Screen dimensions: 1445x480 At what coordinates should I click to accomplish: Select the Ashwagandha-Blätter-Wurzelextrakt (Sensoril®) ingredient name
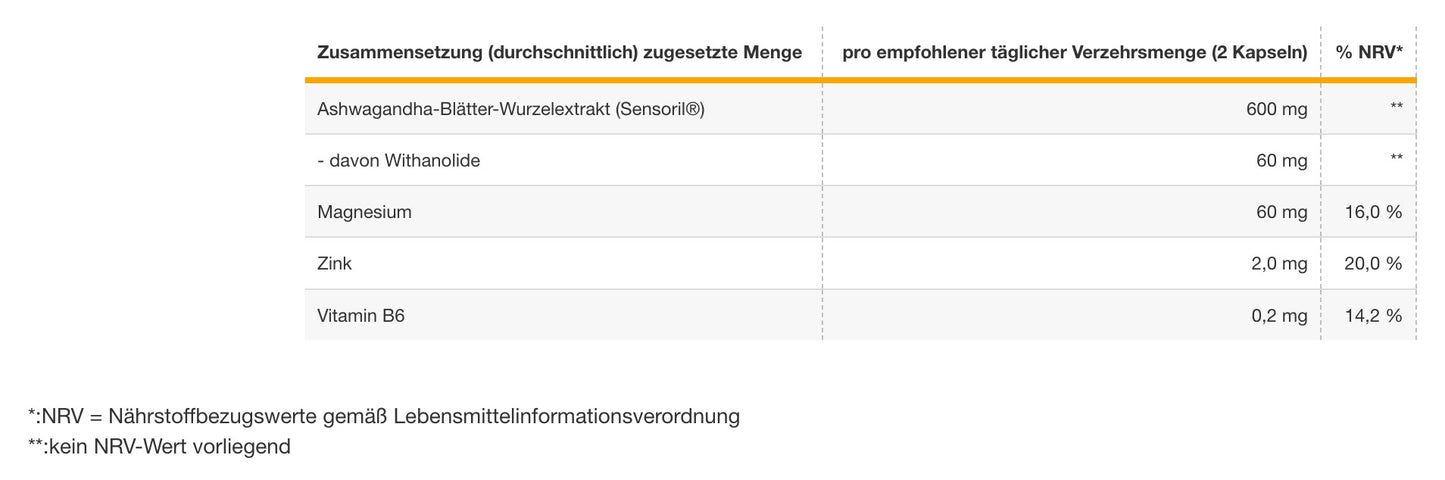click(510, 109)
